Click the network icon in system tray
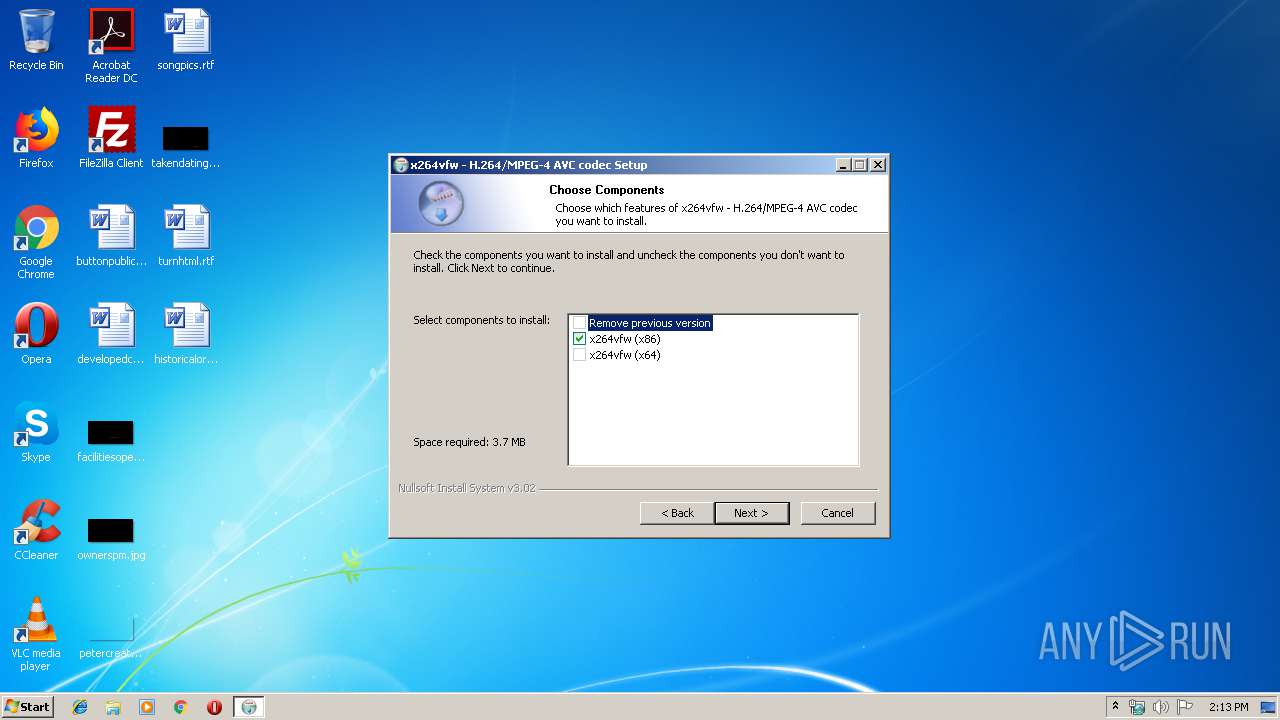This screenshot has width=1280, height=720. [x=1137, y=707]
